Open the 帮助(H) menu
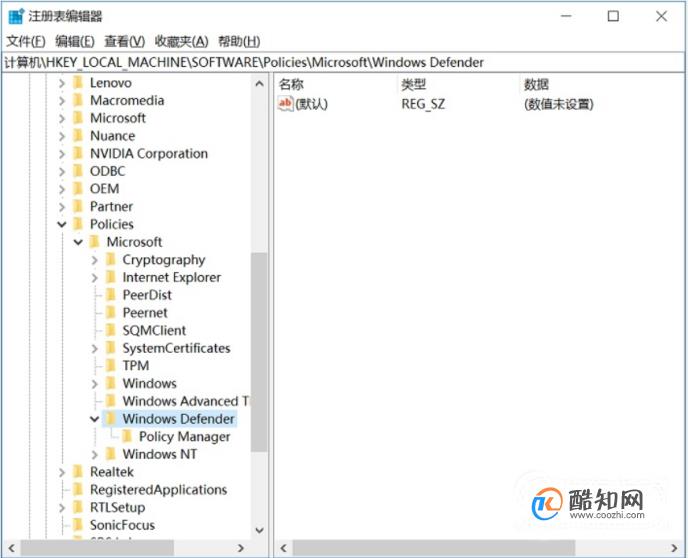The image size is (692, 558). pos(239,41)
